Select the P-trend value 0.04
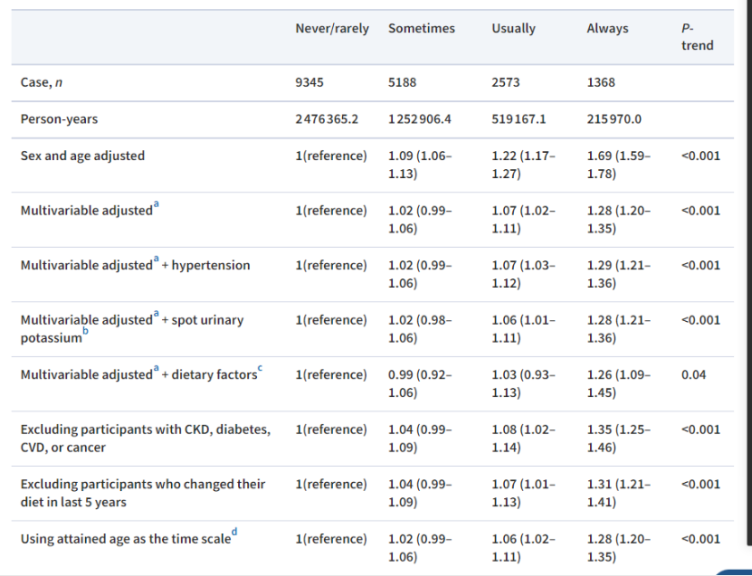 [692, 375]
